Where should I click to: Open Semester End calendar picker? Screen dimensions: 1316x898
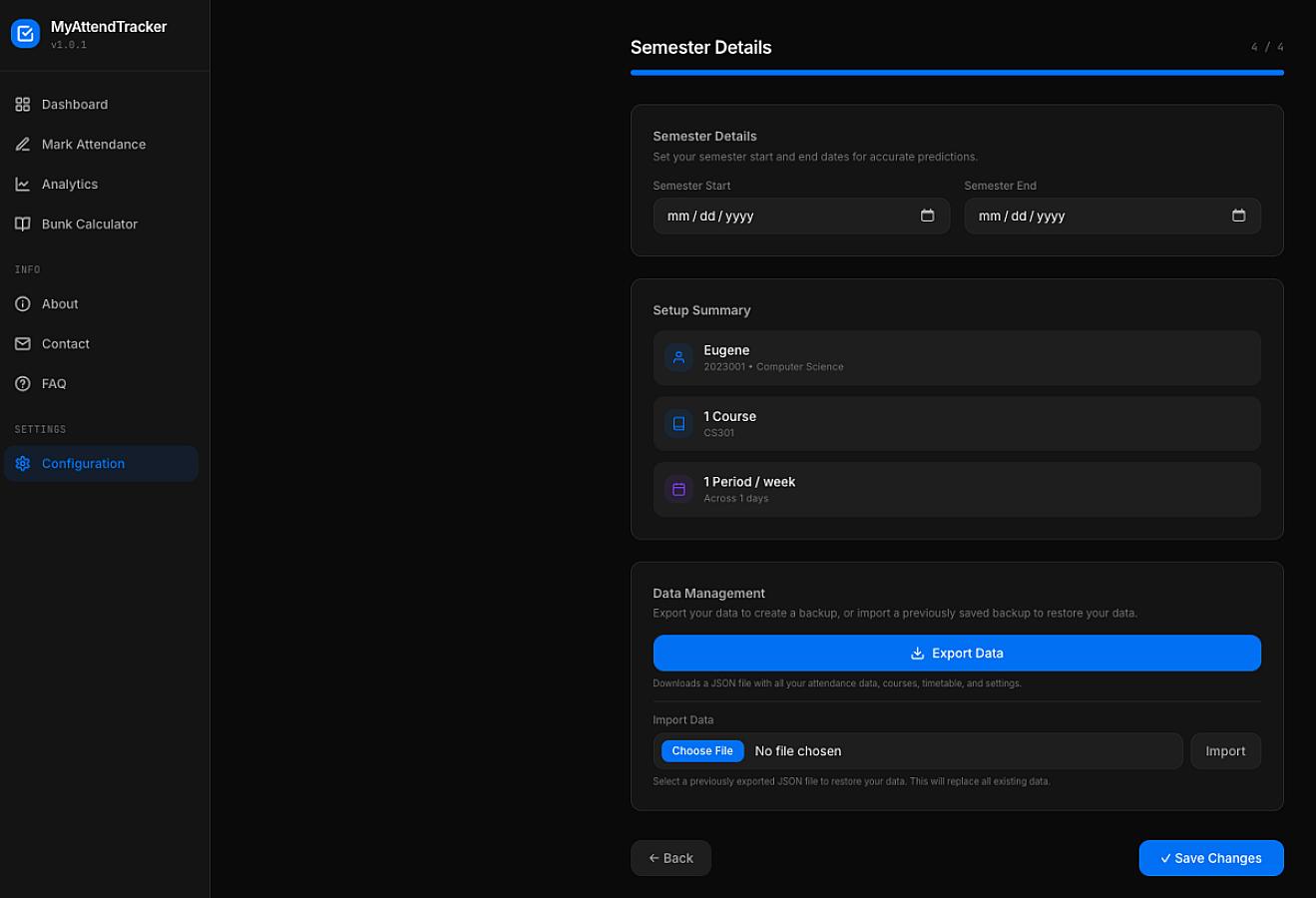(x=1238, y=216)
